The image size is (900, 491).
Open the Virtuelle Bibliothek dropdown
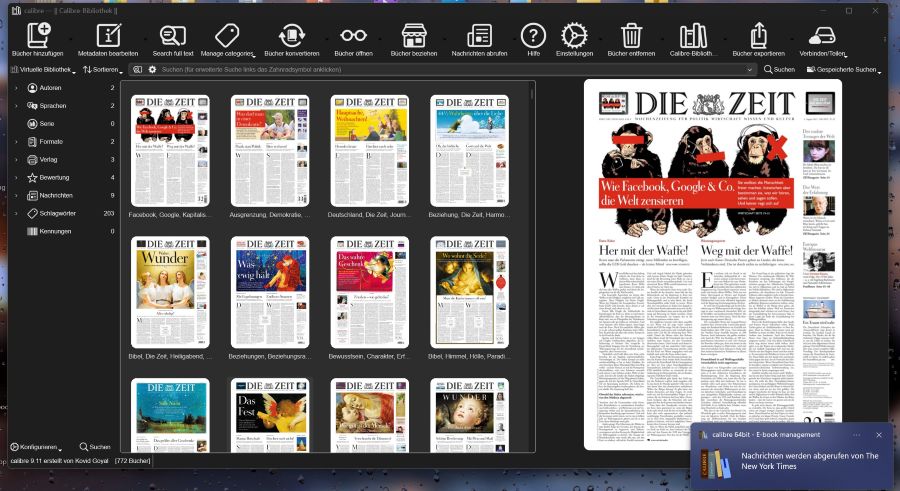coord(43,69)
